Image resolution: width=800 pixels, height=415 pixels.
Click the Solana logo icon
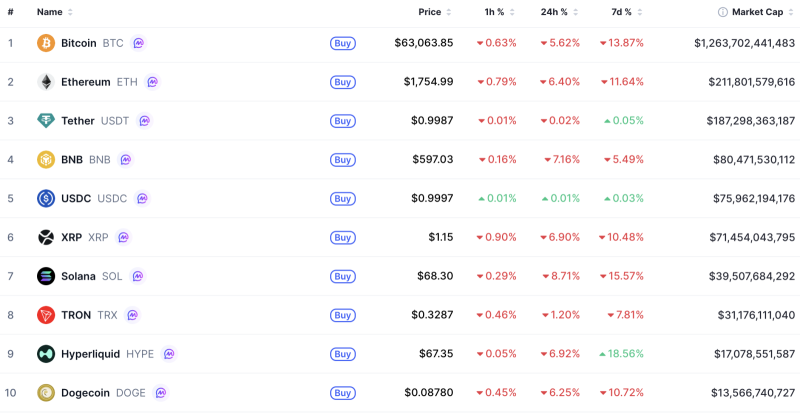point(46,276)
